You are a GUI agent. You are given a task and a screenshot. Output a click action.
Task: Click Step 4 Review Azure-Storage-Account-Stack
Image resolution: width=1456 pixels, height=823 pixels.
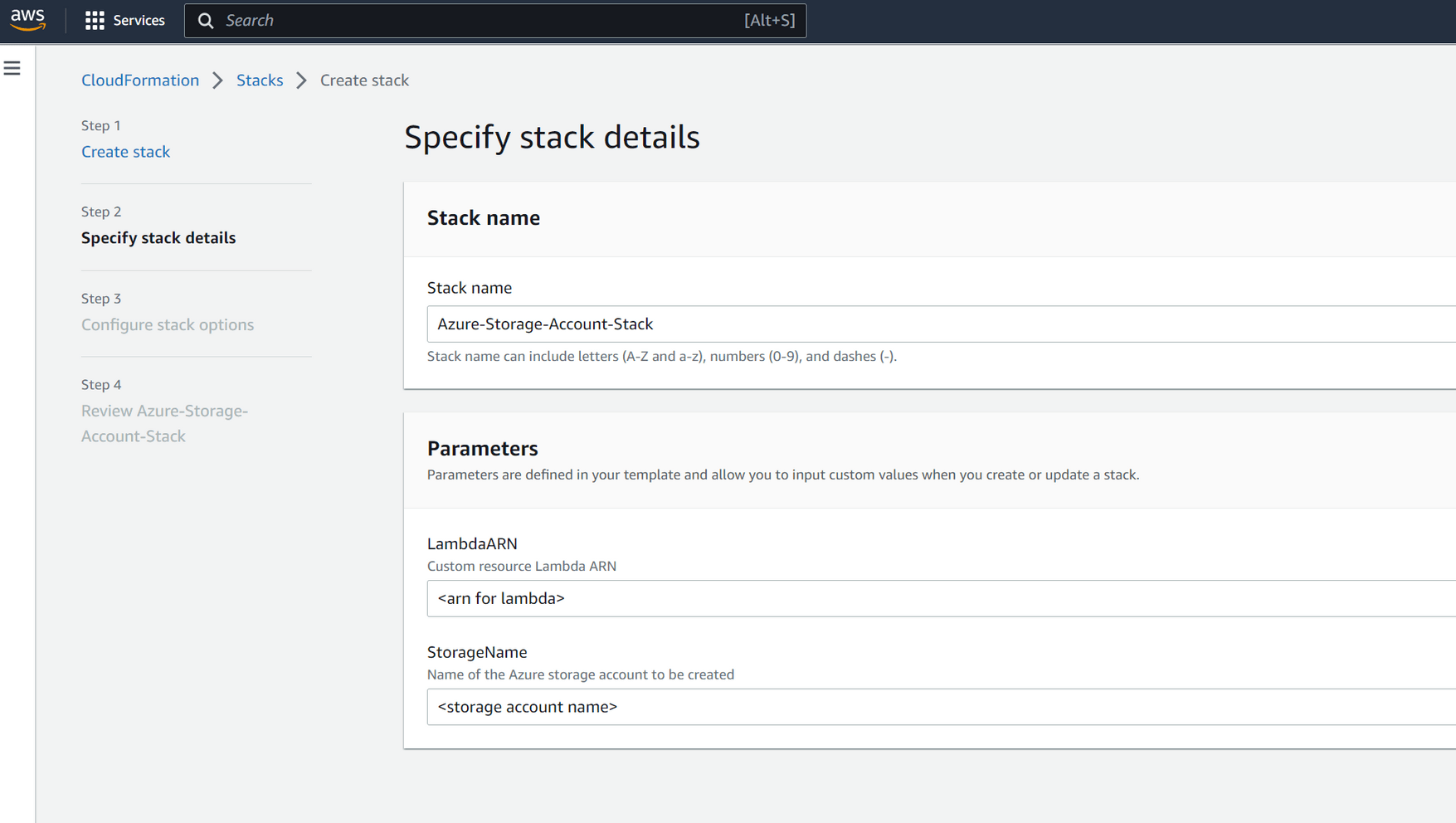click(164, 422)
